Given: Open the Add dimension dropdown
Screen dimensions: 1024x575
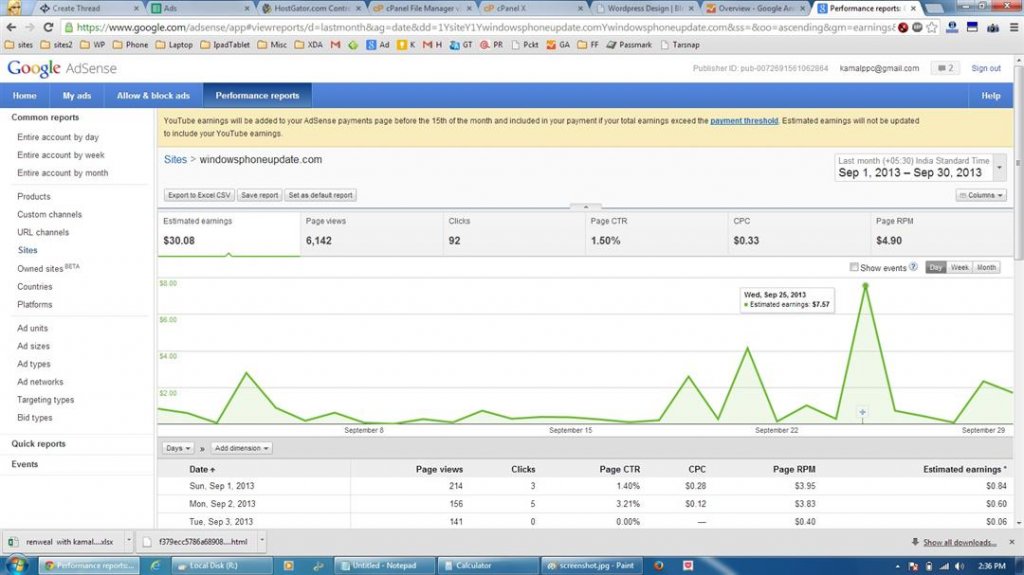Looking at the screenshot, I should coord(241,448).
